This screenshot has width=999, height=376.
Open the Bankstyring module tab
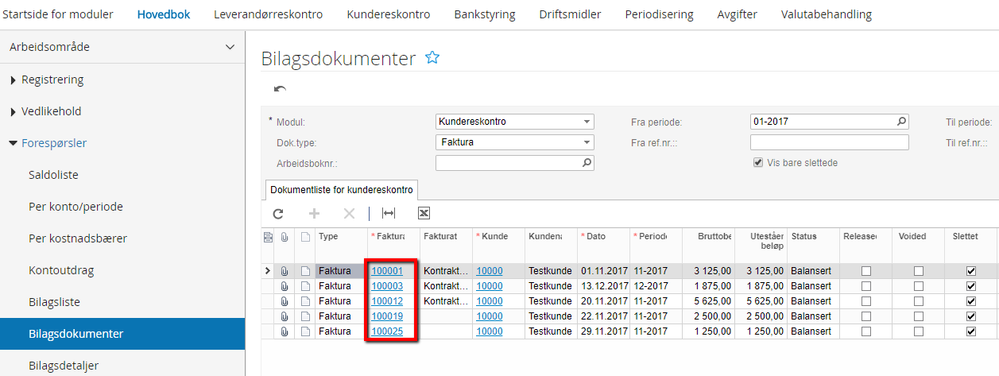pos(485,14)
